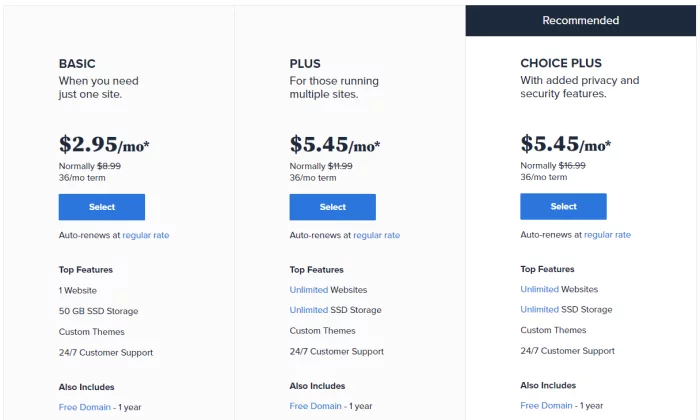This screenshot has height=420, width=700.
Task: Click Select button under the Basic plan
Action: click(102, 207)
